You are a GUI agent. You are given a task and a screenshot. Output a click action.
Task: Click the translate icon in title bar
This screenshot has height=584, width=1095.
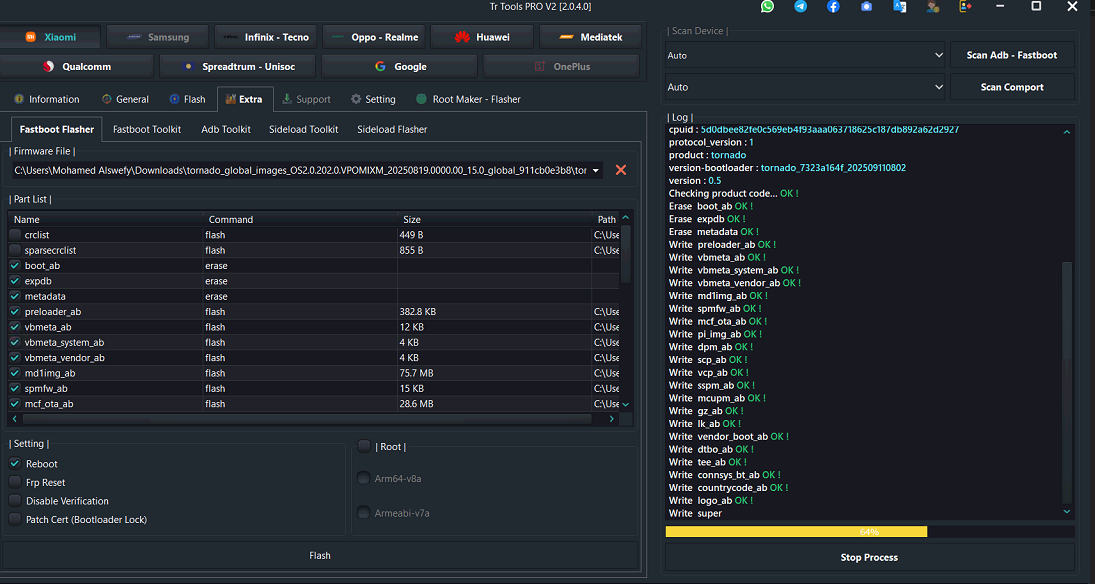point(899,6)
